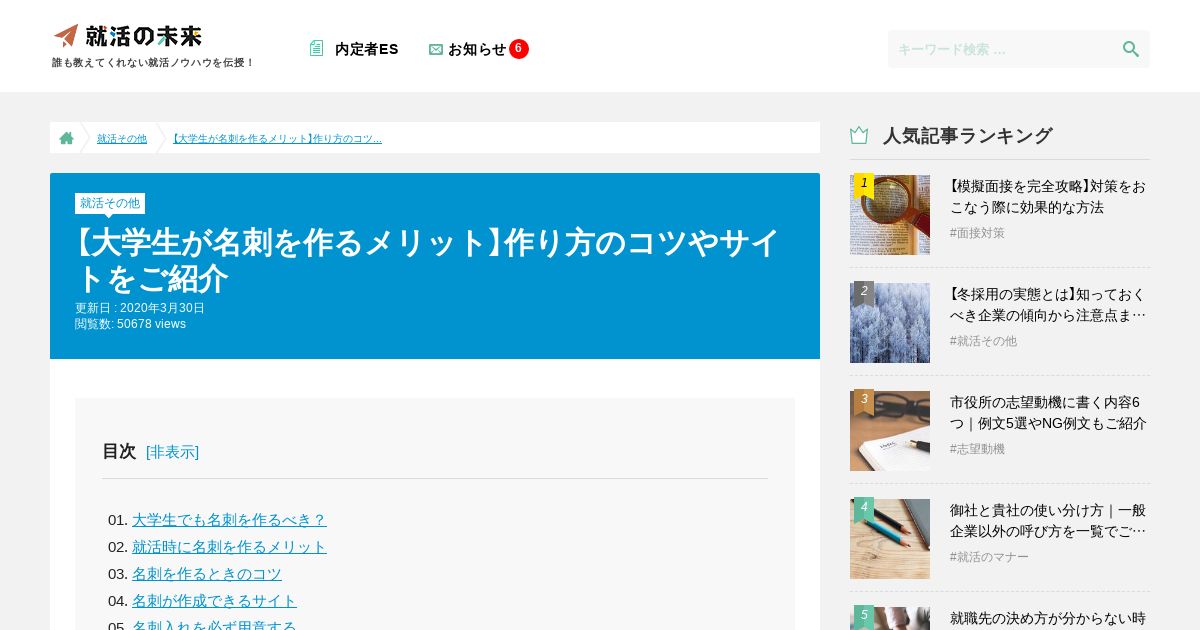The height and width of the screenshot is (630, 1200).
Task: Click the #就活のマナー tag
Action: tap(989, 557)
